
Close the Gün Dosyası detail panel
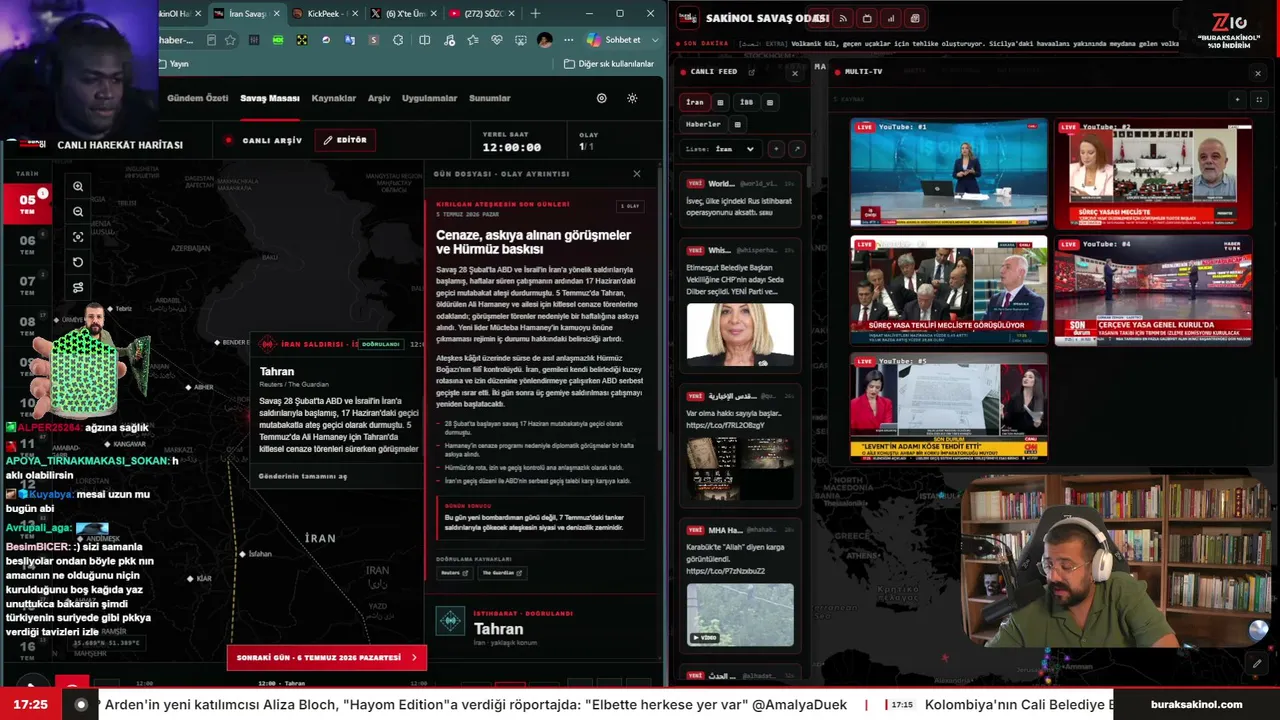click(637, 174)
